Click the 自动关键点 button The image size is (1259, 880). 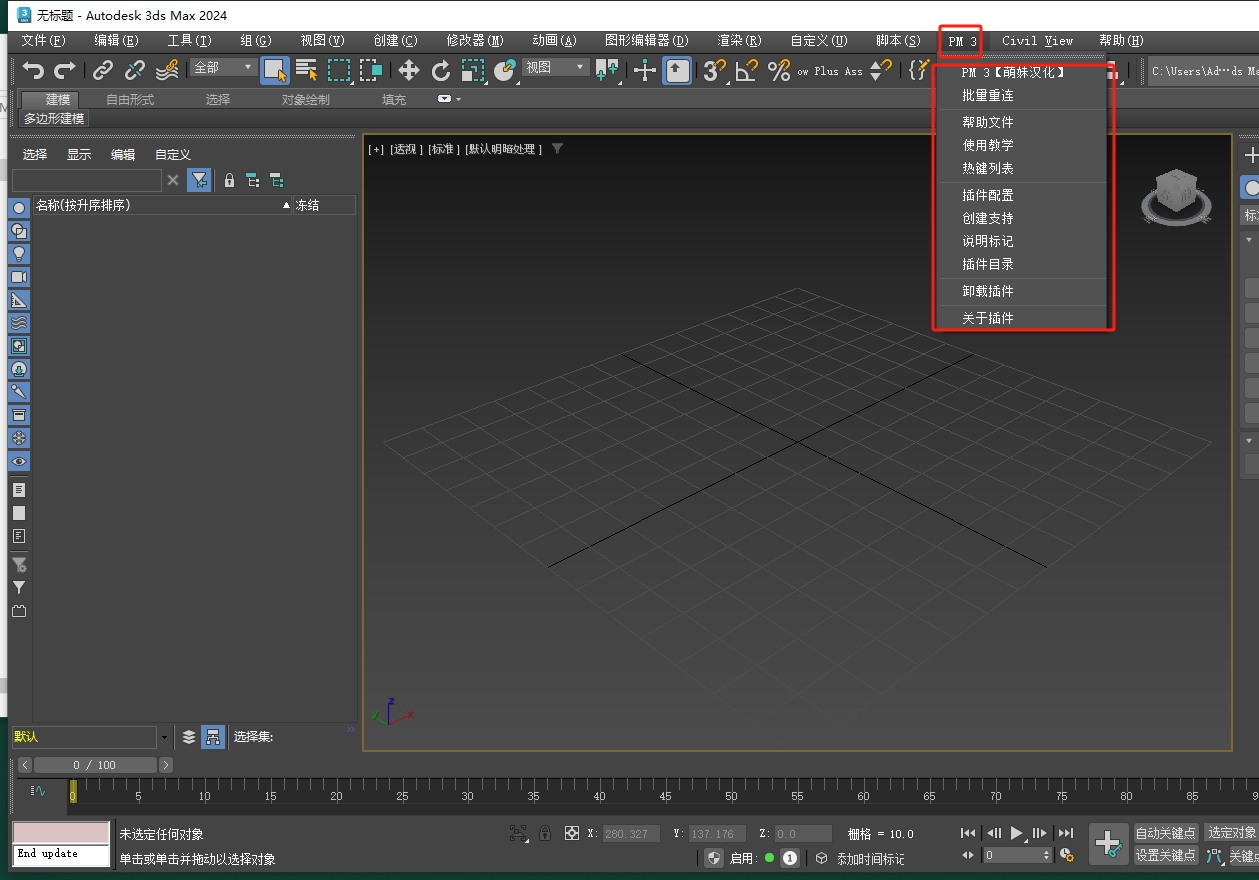pos(1166,833)
